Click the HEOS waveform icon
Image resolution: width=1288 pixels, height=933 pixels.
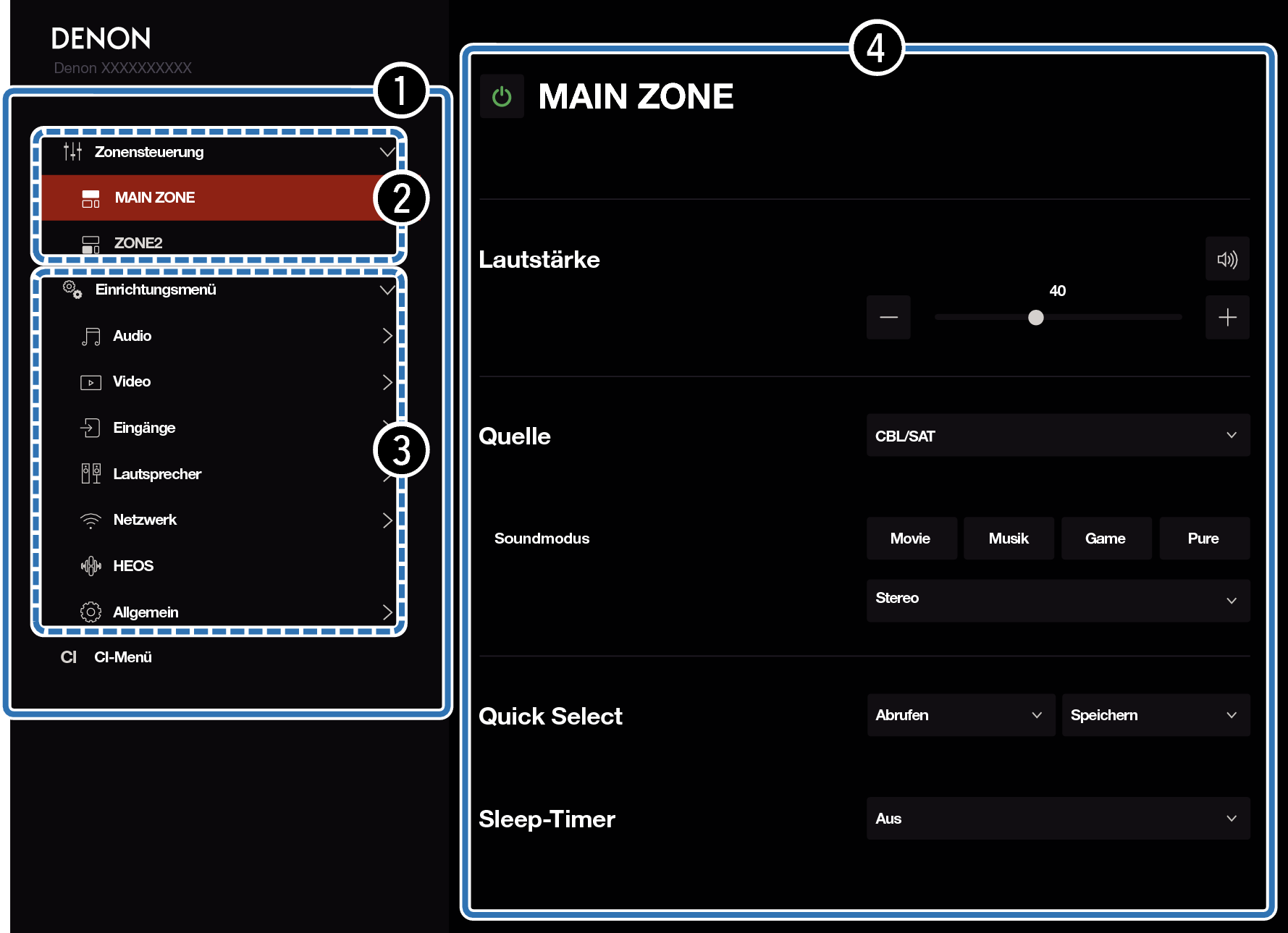pyautogui.click(x=91, y=566)
